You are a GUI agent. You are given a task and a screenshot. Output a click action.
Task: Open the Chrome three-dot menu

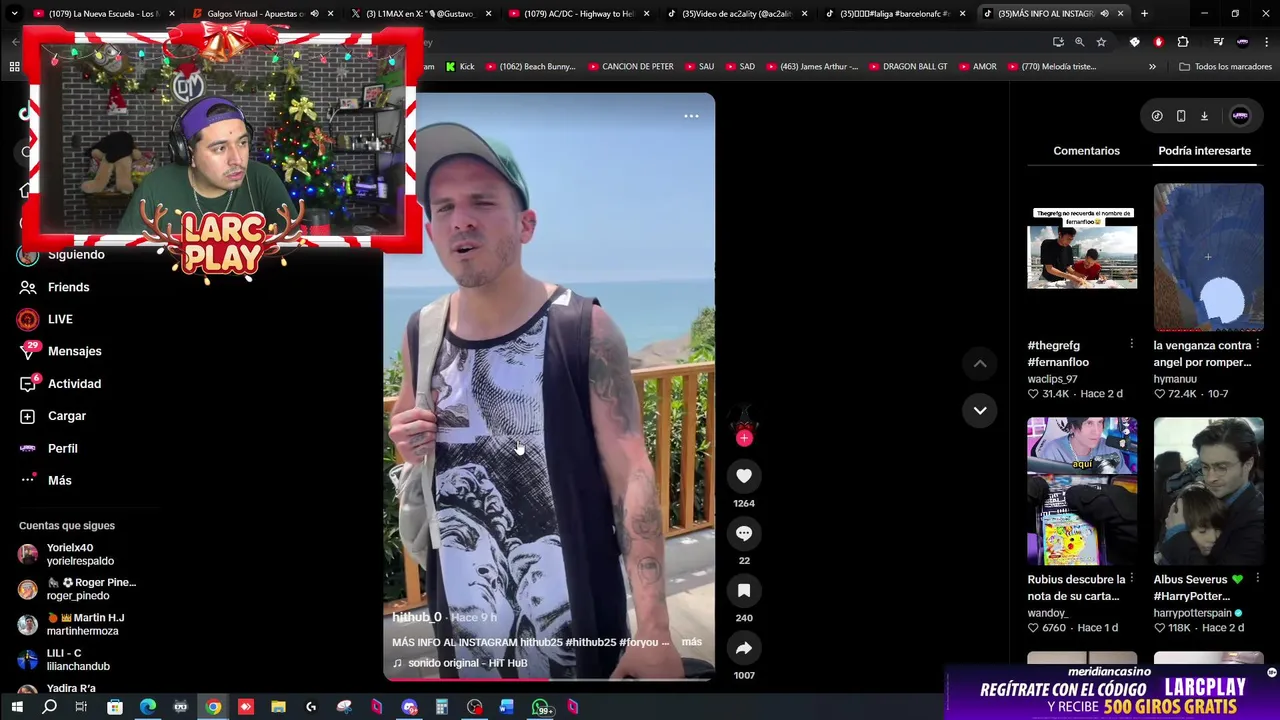coord(1267,42)
